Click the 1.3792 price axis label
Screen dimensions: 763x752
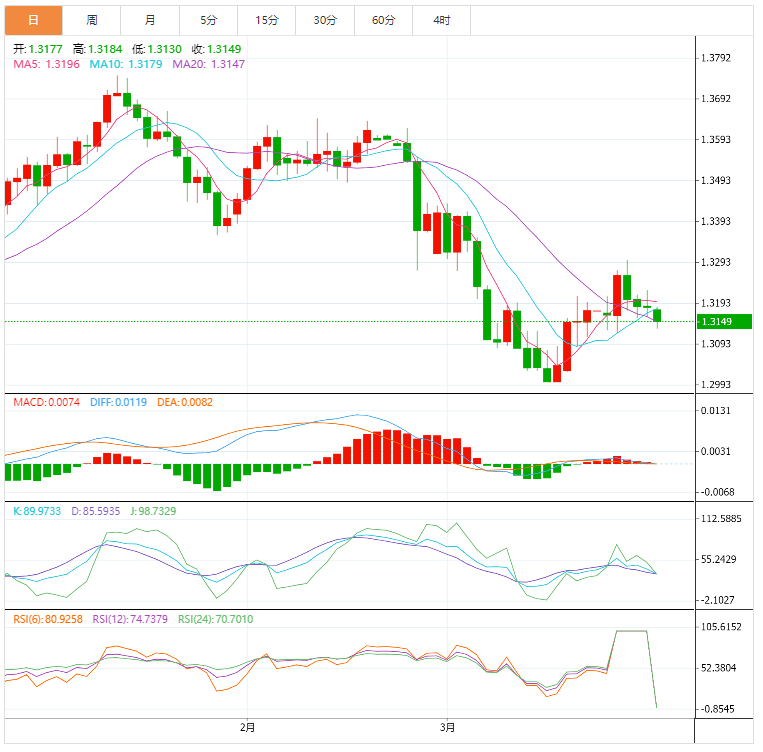(x=715, y=58)
